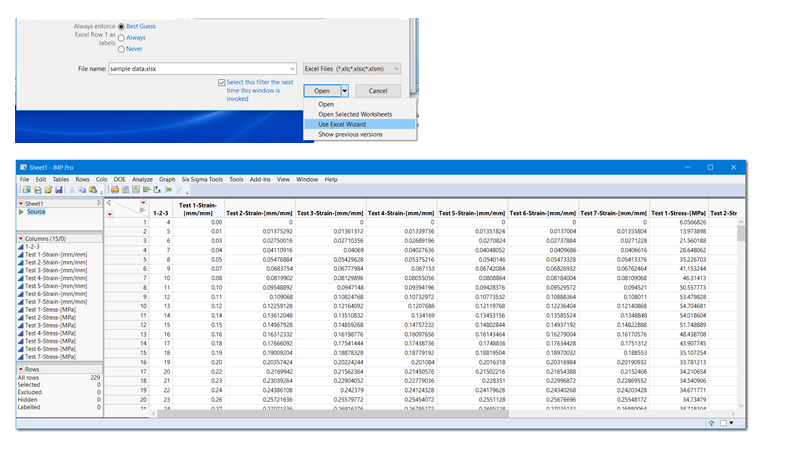Click the Save disk icon
Screen dimensions: 800x450
coord(59,190)
